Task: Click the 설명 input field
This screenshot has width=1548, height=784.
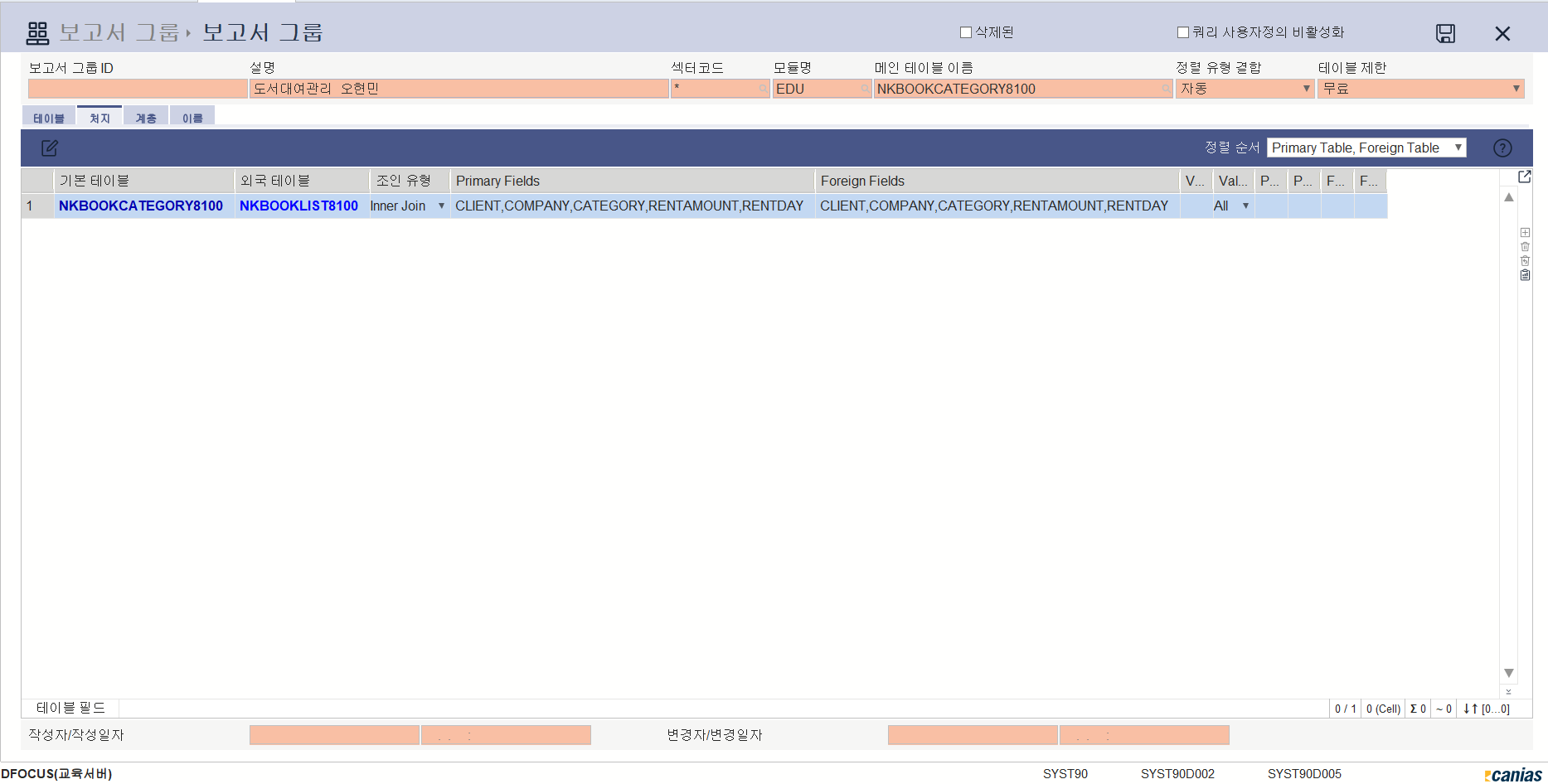Action: coord(459,89)
